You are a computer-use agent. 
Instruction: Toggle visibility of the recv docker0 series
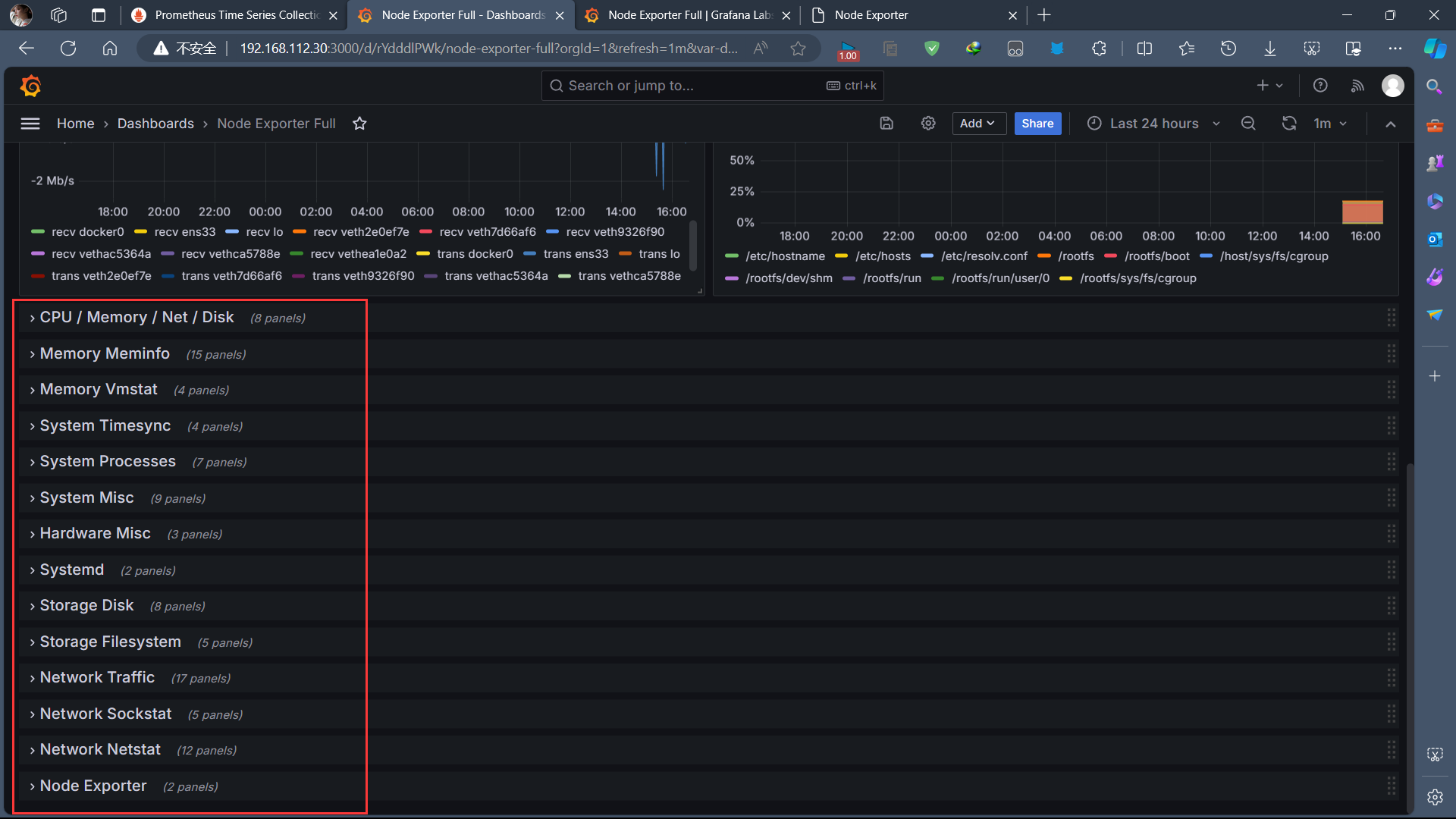tap(89, 232)
